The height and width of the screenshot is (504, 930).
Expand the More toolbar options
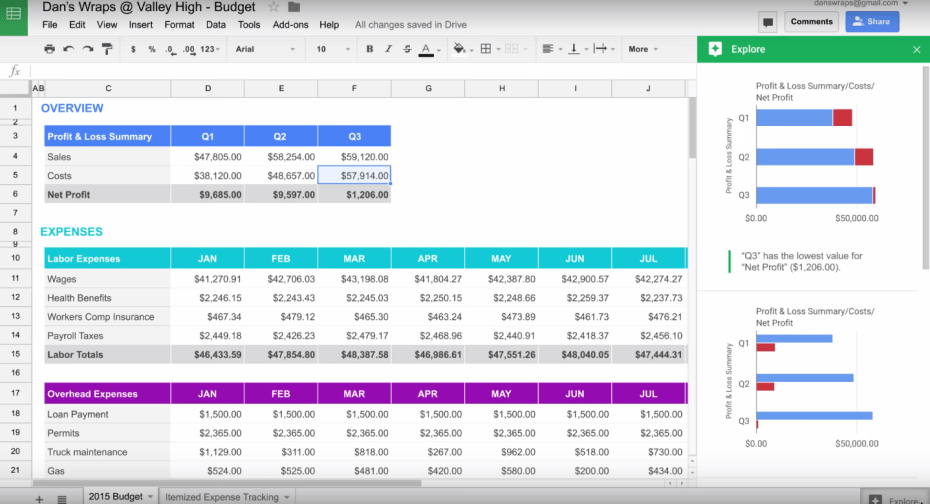643,49
